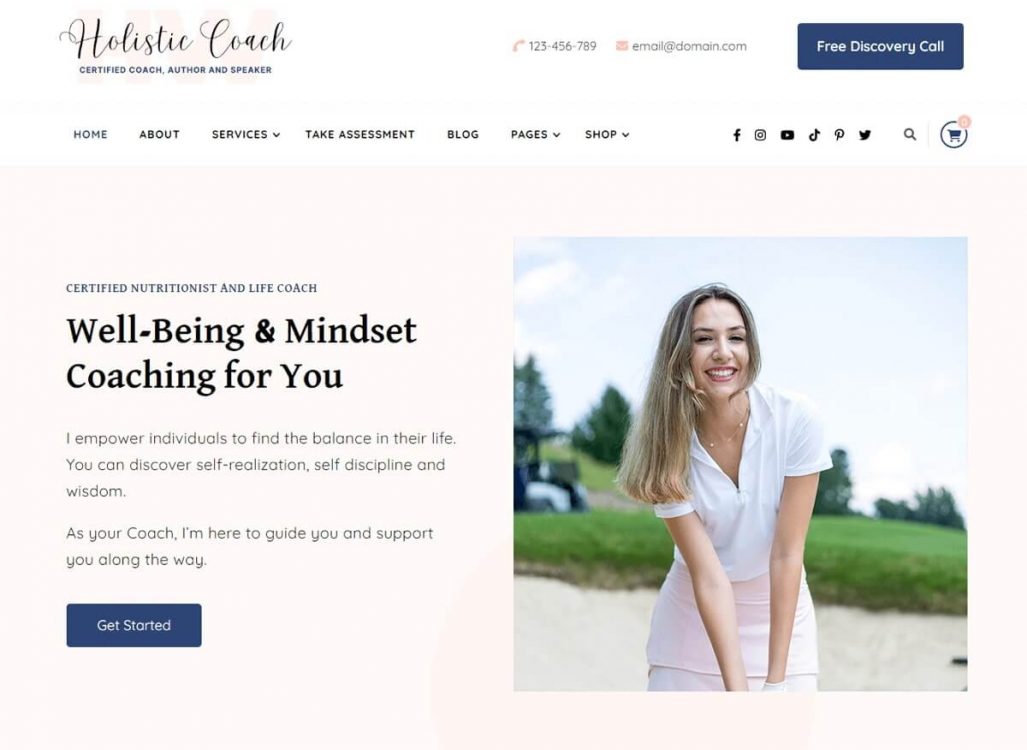Image resolution: width=1027 pixels, height=750 pixels.
Task: Open the Instagram social icon
Action: [x=760, y=135]
